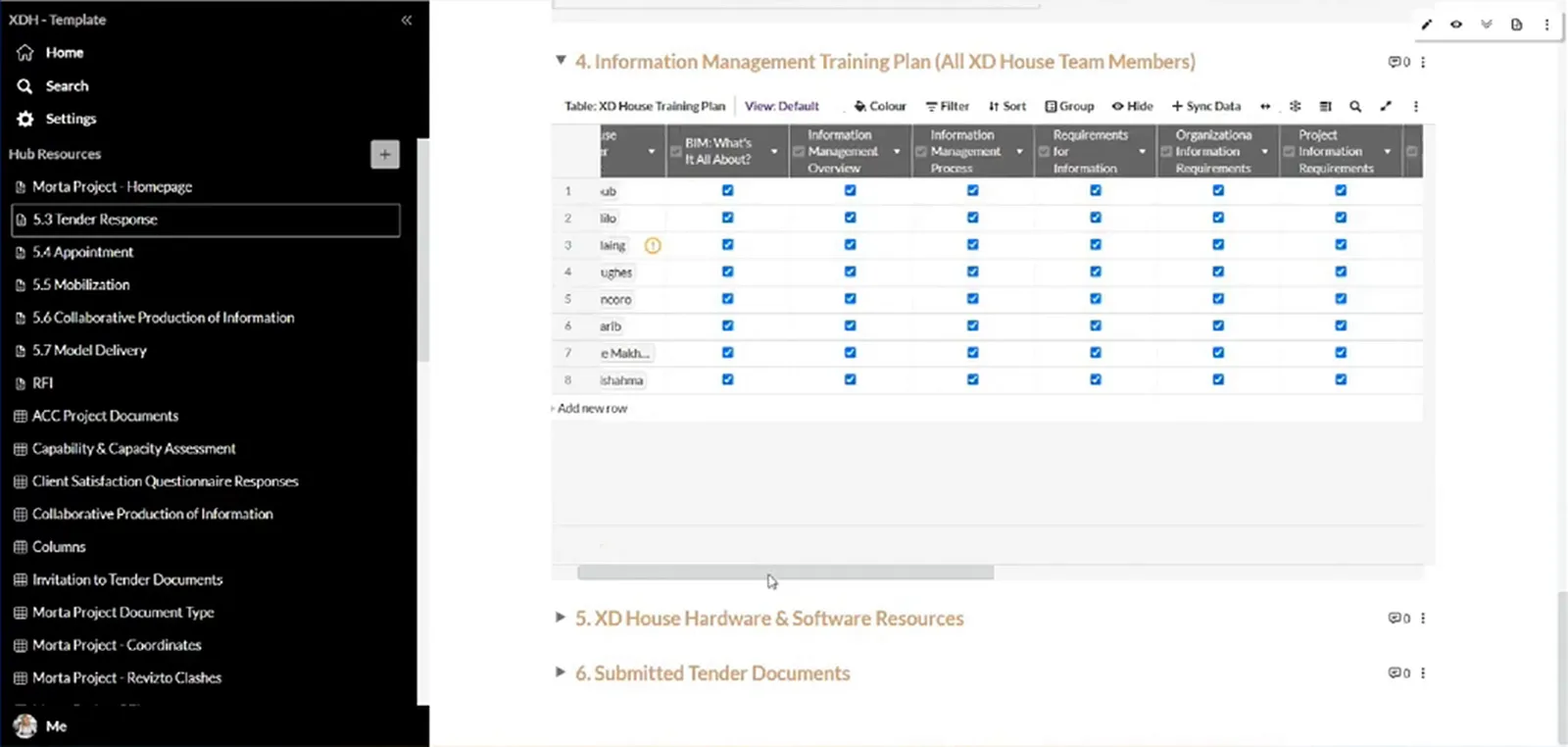Click the Hide columns button
The height and width of the screenshot is (747, 1568).
tap(1132, 106)
